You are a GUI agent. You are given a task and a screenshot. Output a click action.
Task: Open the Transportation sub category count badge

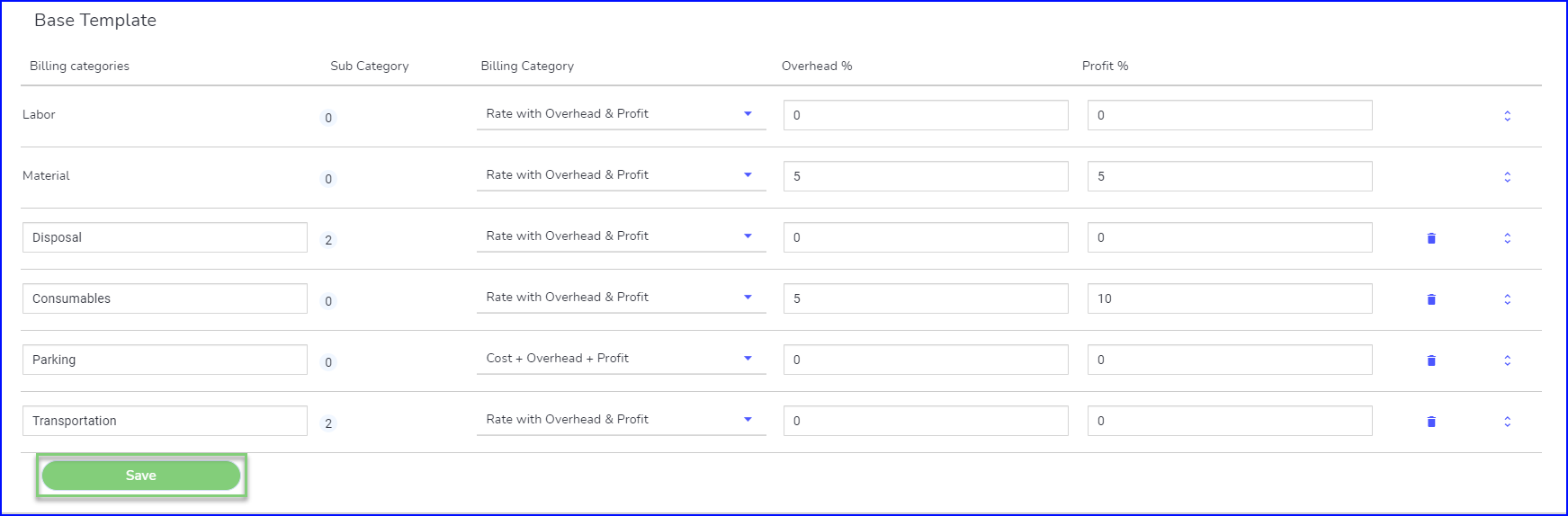328,423
